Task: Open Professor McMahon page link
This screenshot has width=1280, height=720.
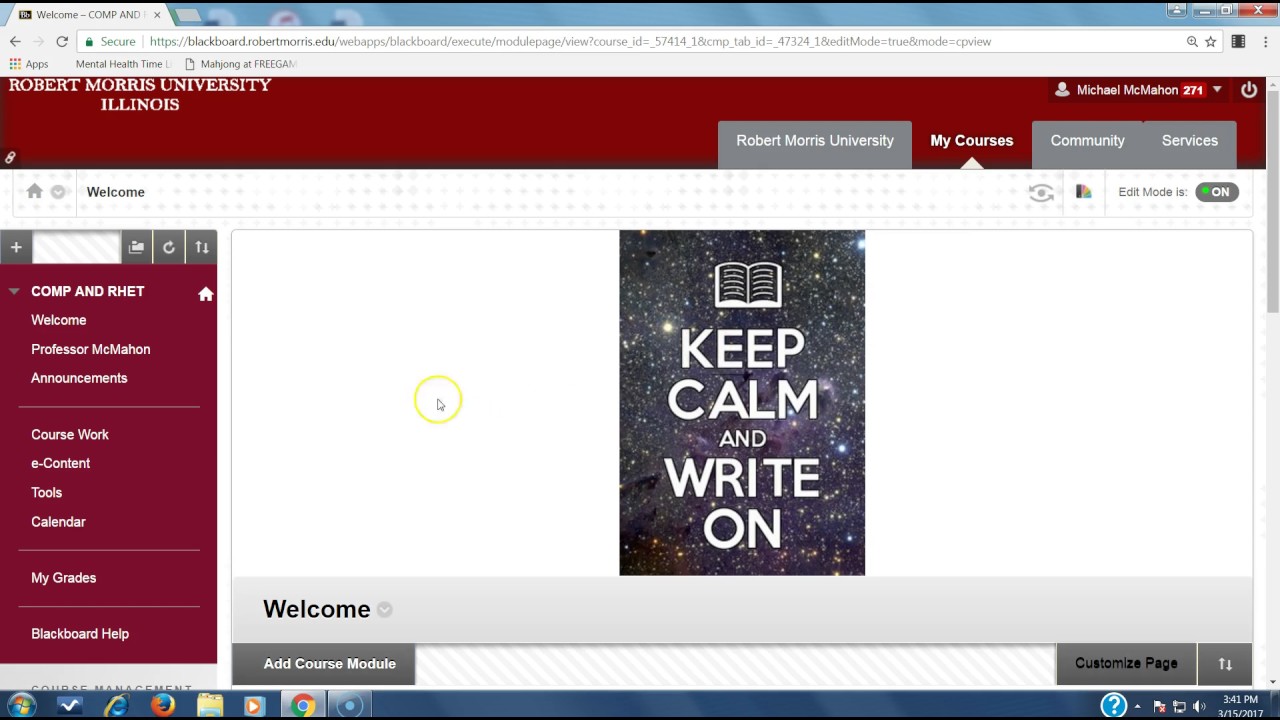Action: point(91,349)
